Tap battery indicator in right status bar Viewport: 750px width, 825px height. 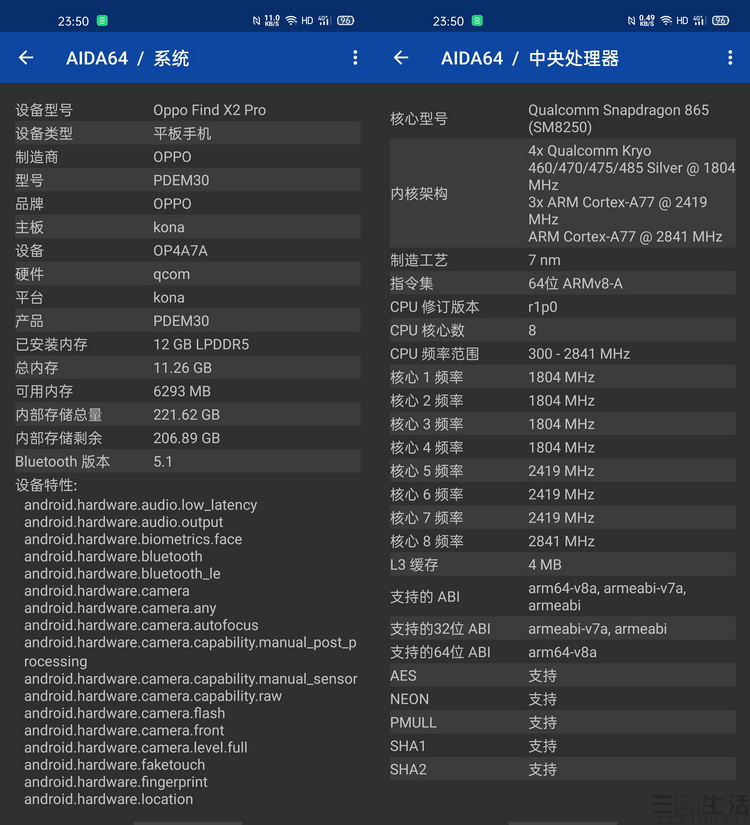(x=721, y=21)
